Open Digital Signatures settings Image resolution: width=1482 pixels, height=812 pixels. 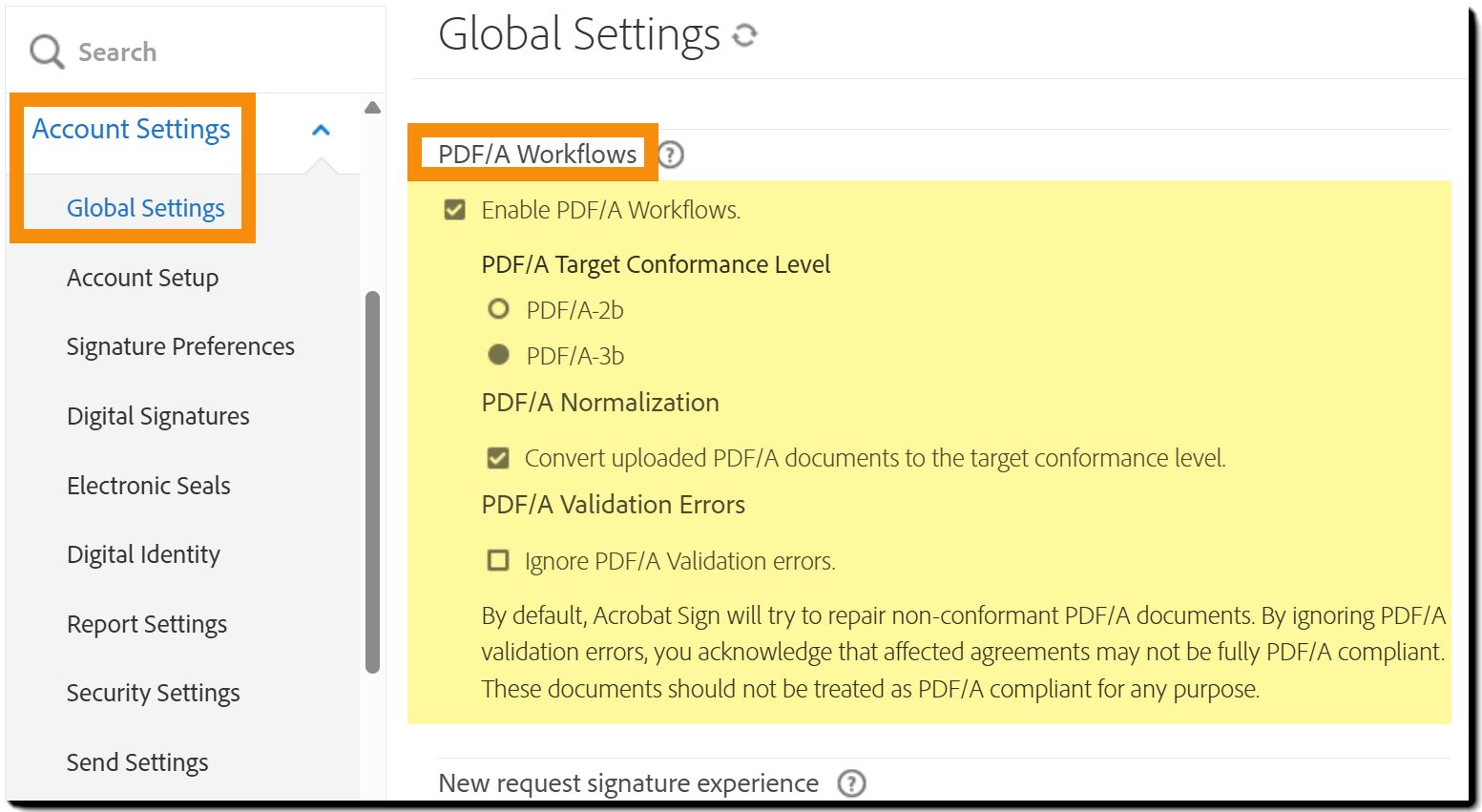click(x=157, y=416)
